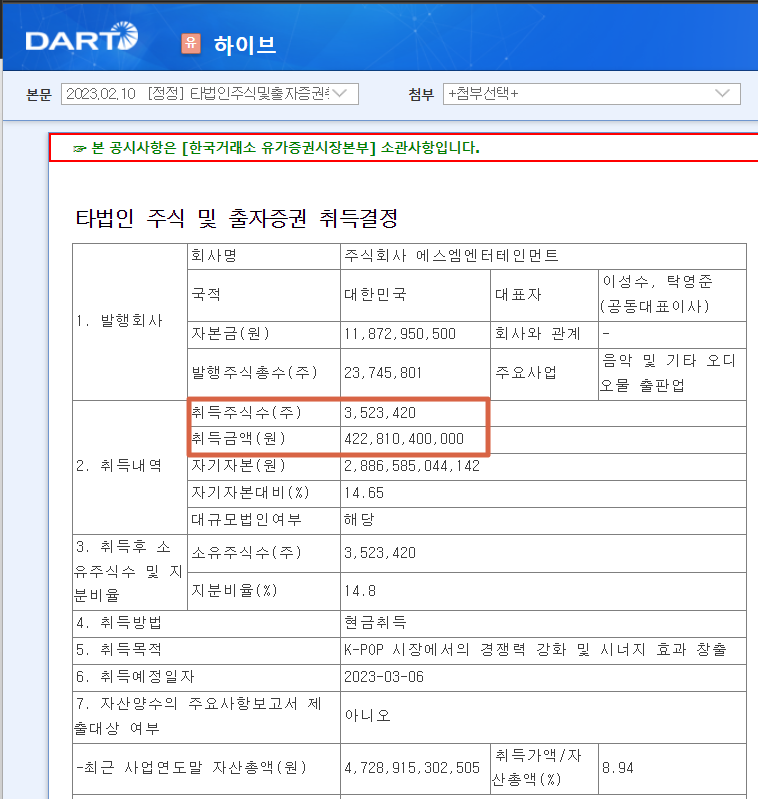Click total assets value 4,728,915,302,505

coord(412,768)
